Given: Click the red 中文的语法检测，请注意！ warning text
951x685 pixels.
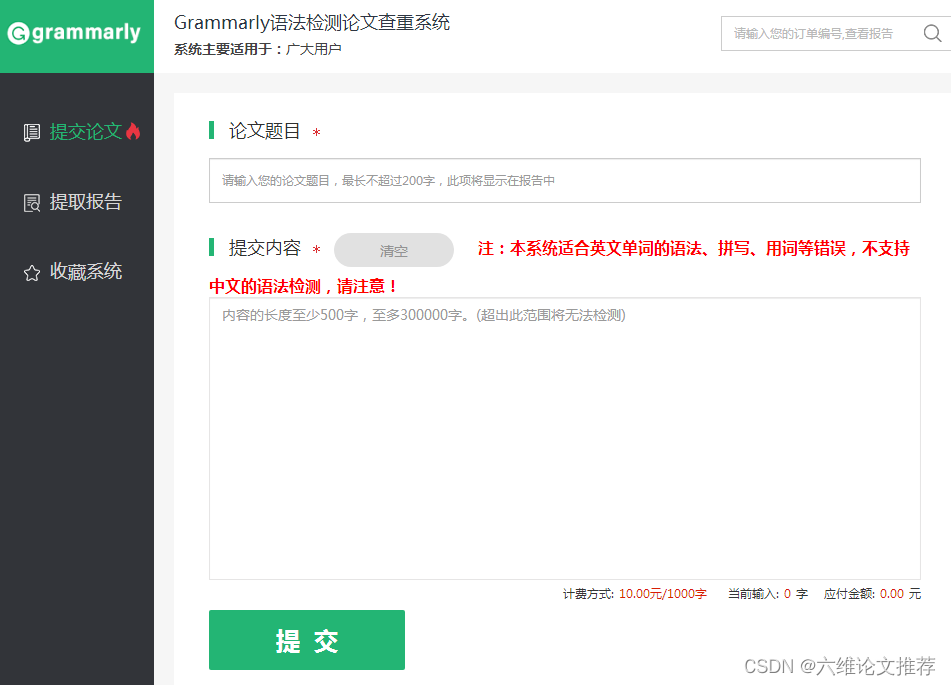Looking at the screenshot, I should coord(304,286).
